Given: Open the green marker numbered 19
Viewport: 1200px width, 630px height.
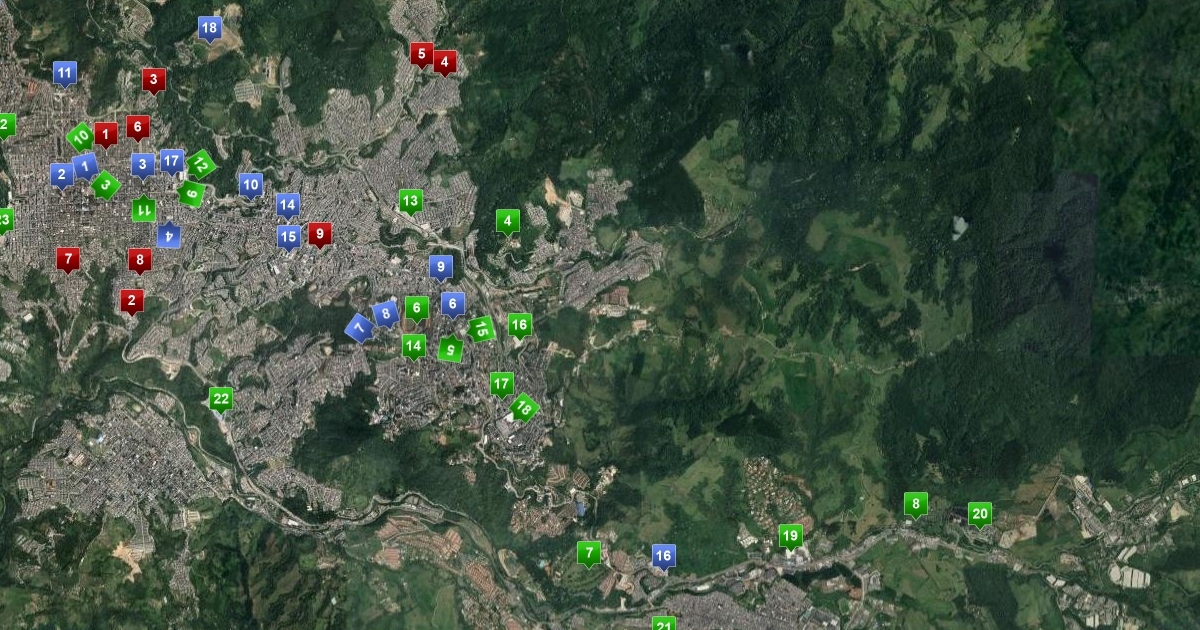Looking at the screenshot, I should pyautogui.click(x=790, y=536).
